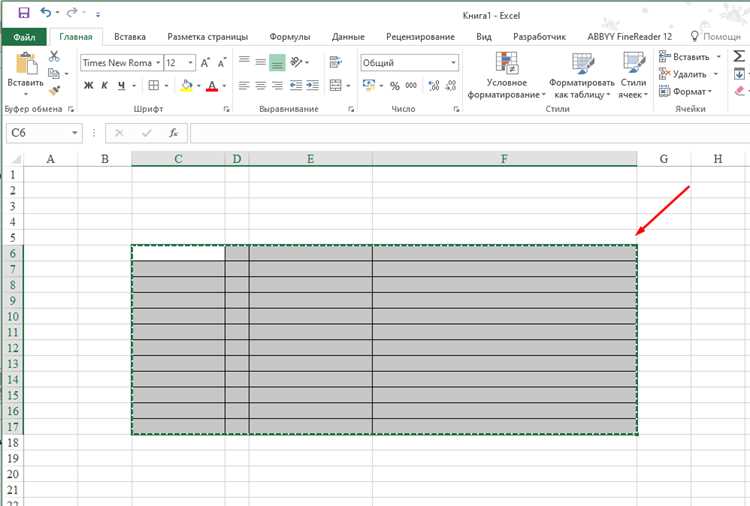Align text to top of cell
This screenshot has height=506, width=750.
pyautogui.click(x=244, y=61)
